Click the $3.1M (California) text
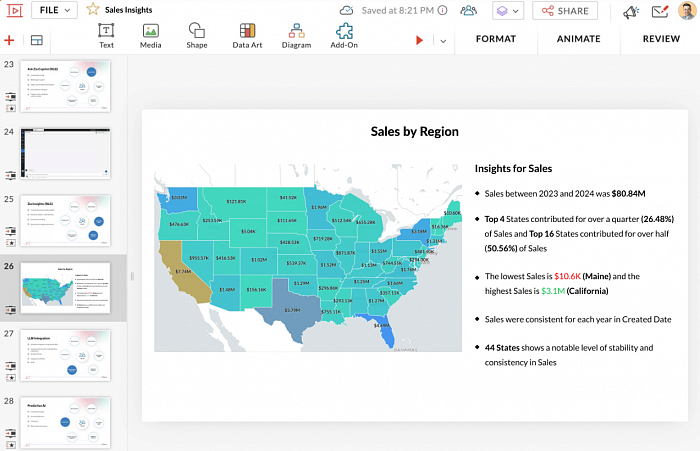The width and height of the screenshot is (700, 451). pos(575,291)
